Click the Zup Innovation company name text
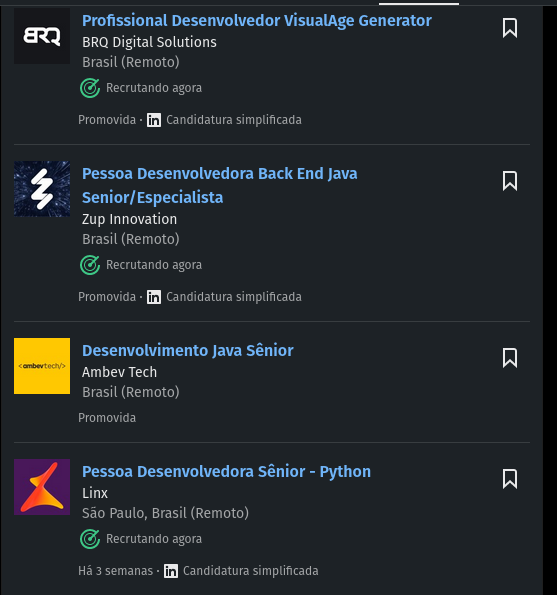Viewport: 557px width, 595px height. (129, 219)
